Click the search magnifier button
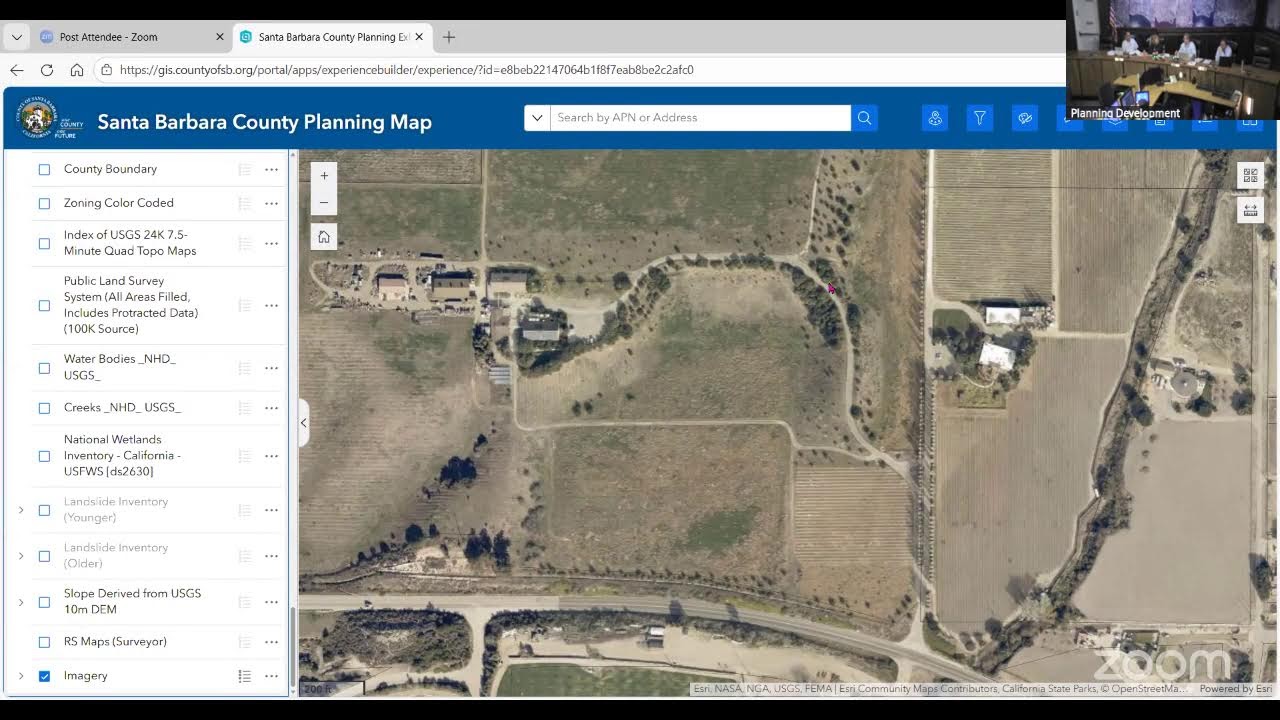 tap(864, 118)
